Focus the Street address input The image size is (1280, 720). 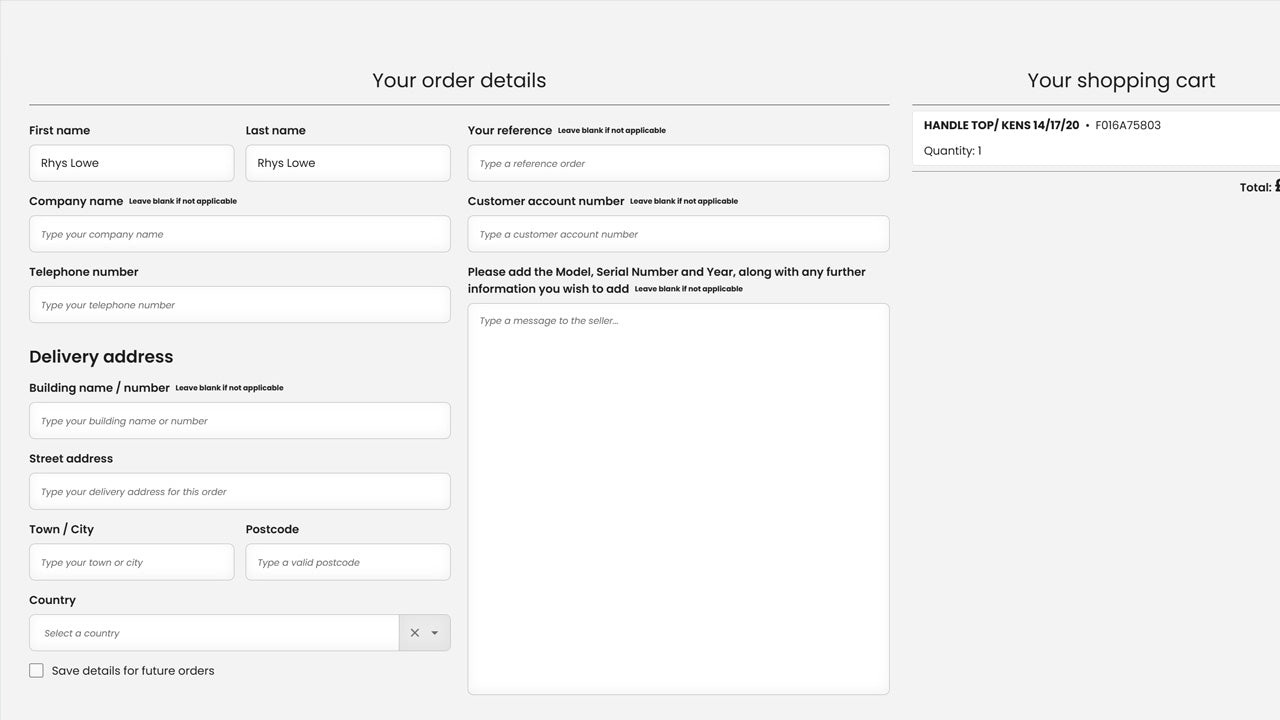pyautogui.click(x=239, y=492)
